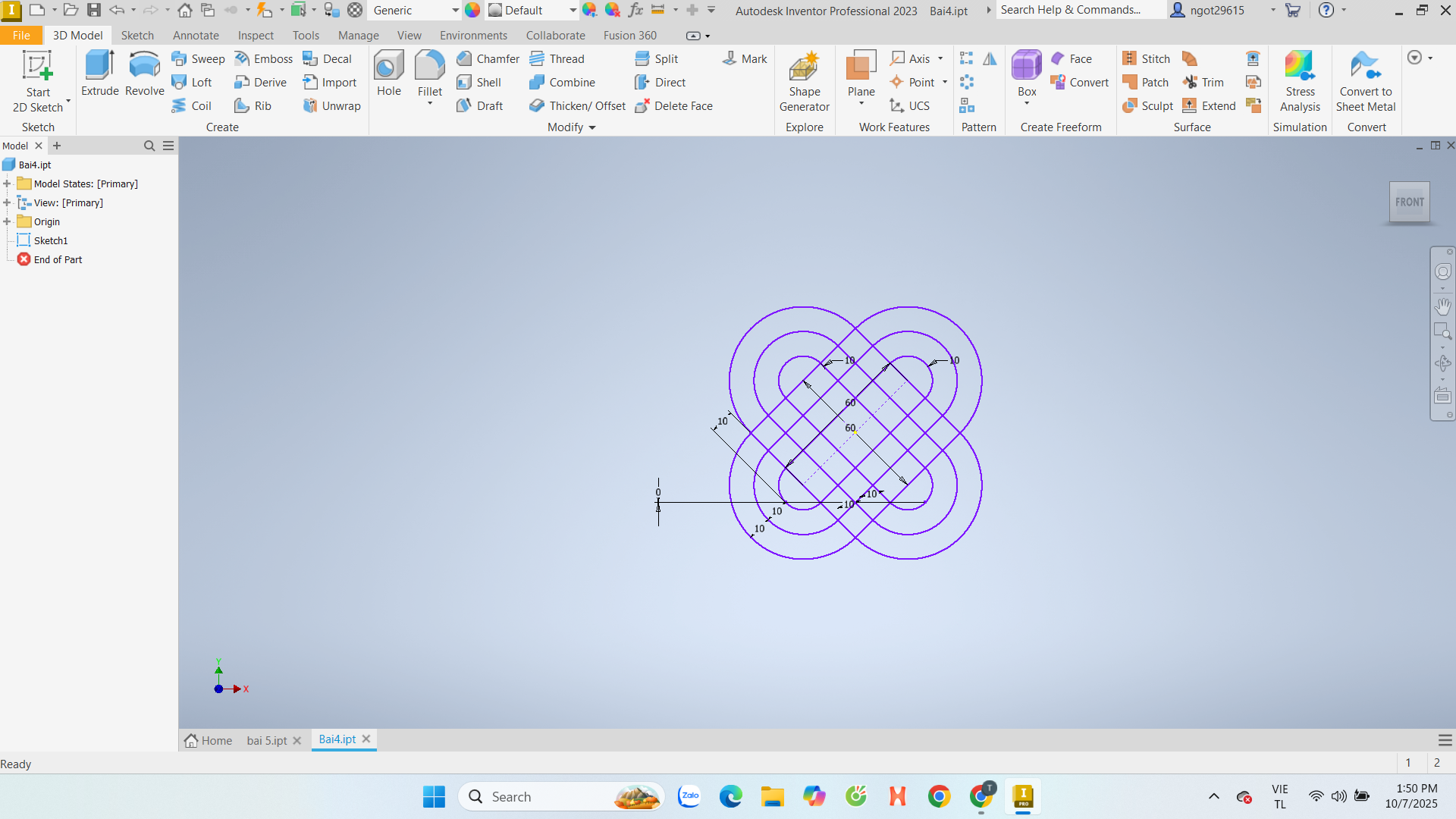Select the Revolve tool

(144, 74)
